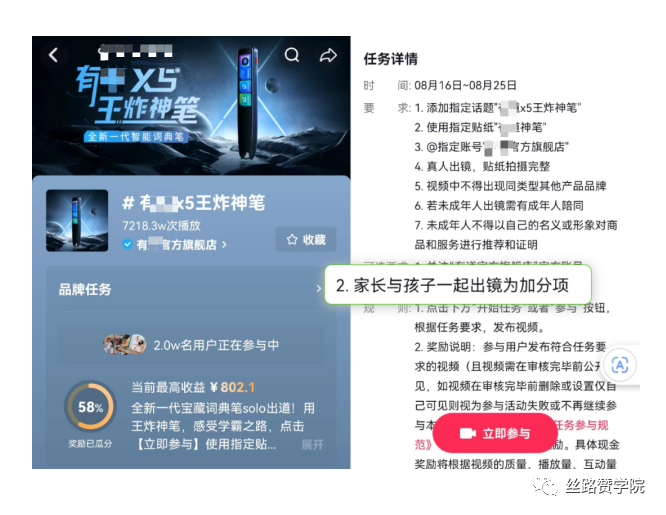Tap the share arrow icon

(328, 55)
